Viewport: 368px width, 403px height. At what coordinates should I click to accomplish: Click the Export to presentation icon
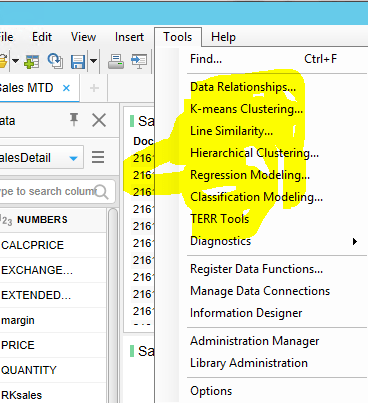[x=139, y=62]
